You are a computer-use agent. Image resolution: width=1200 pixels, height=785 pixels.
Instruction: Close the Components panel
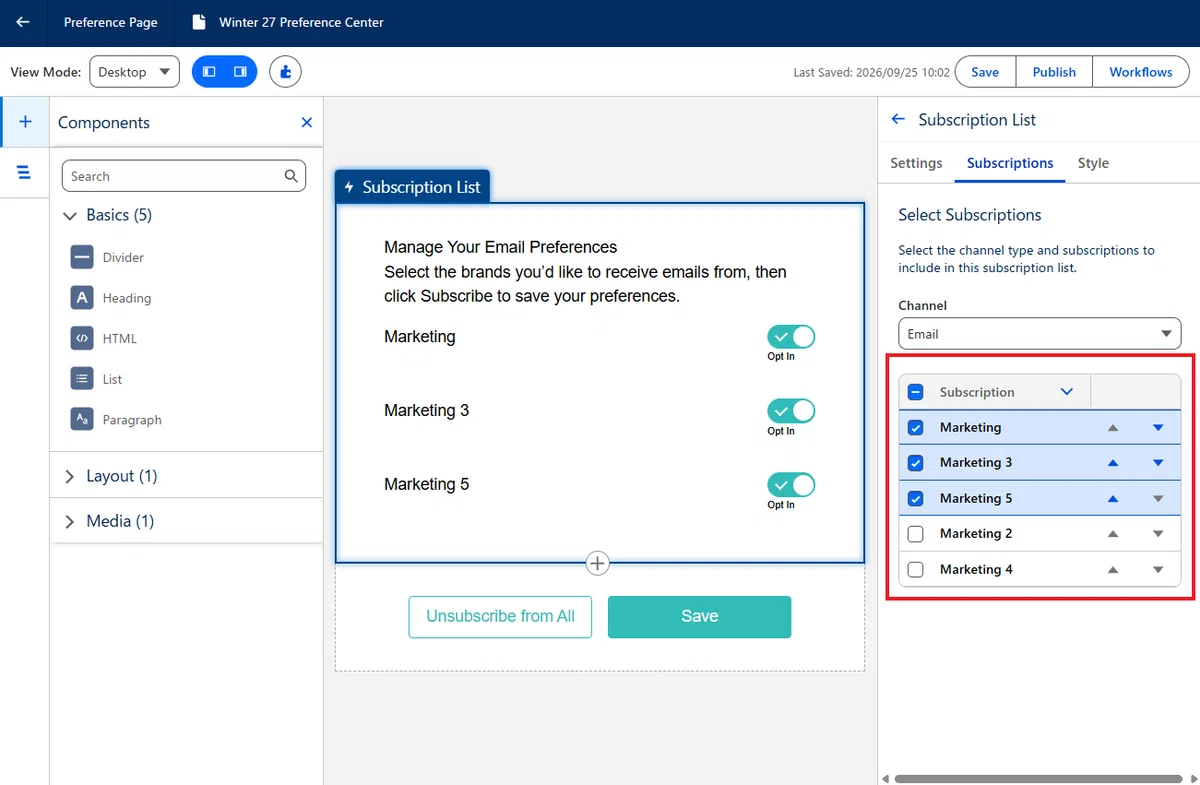pyautogui.click(x=307, y=122)
